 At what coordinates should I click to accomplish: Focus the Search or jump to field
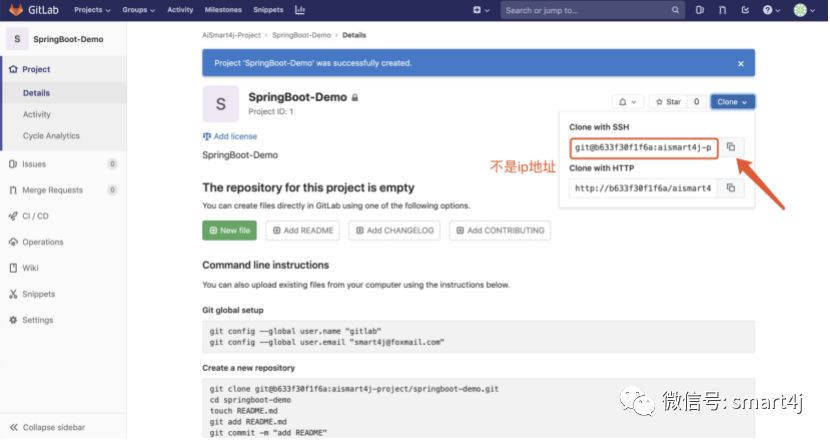591,10
